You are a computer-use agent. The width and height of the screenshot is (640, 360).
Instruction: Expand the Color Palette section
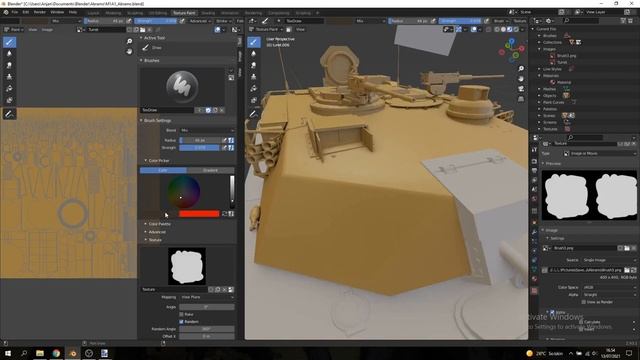[146, 224]
